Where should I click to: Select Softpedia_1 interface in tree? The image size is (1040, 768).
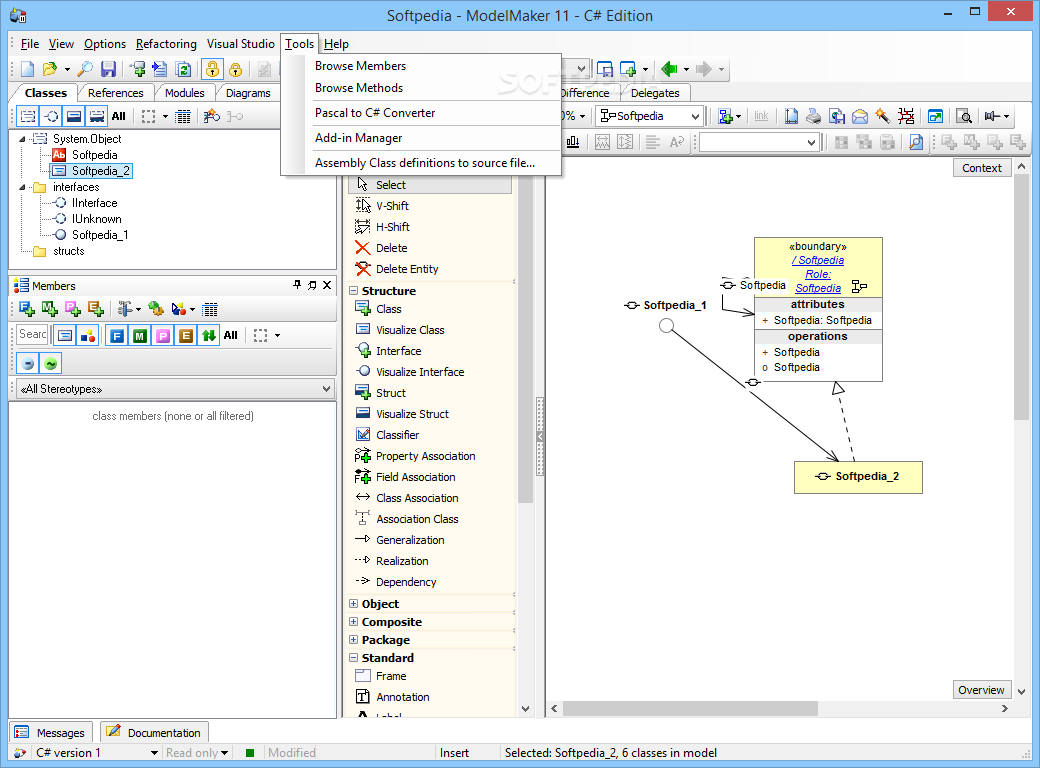click(99, 235)
